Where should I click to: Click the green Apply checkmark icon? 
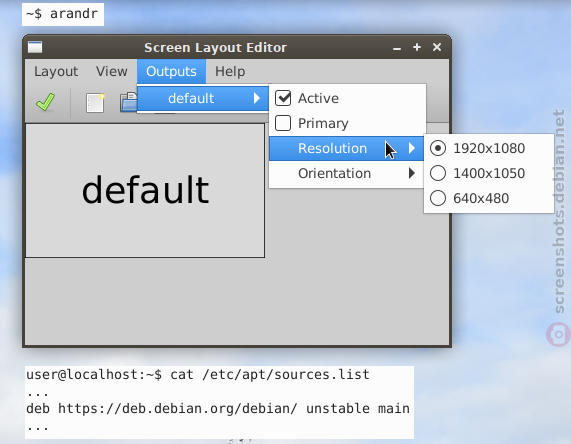(46, 102)
